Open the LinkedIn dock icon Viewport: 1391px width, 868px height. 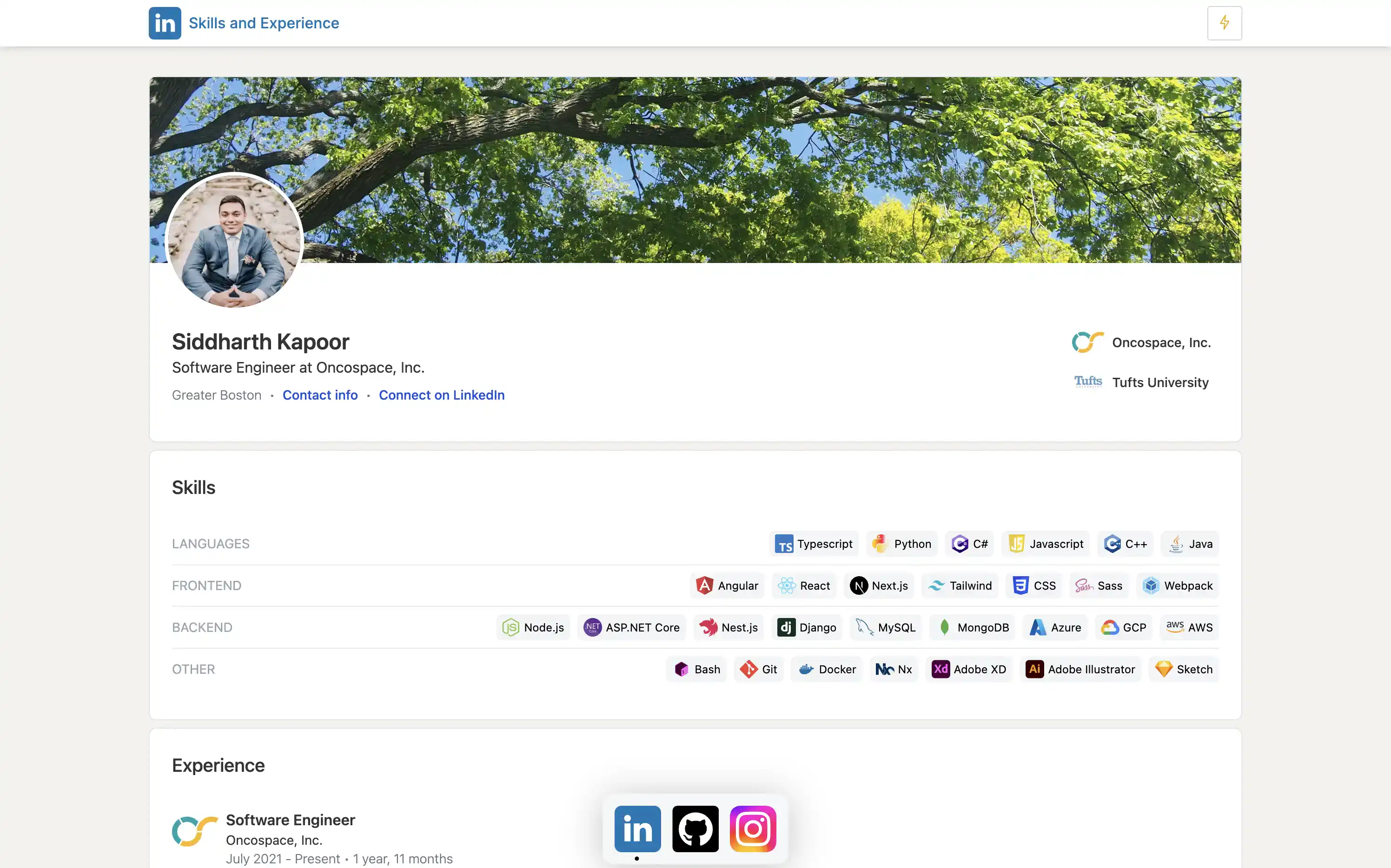tap(637, 829)
